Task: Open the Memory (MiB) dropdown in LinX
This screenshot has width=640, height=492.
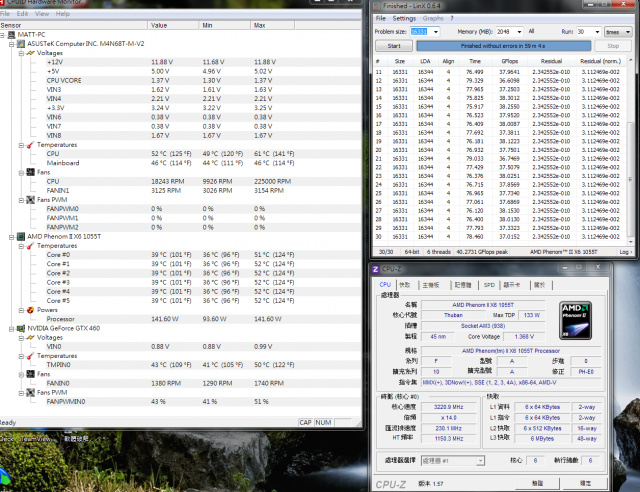Action: [x=519, y=32]
